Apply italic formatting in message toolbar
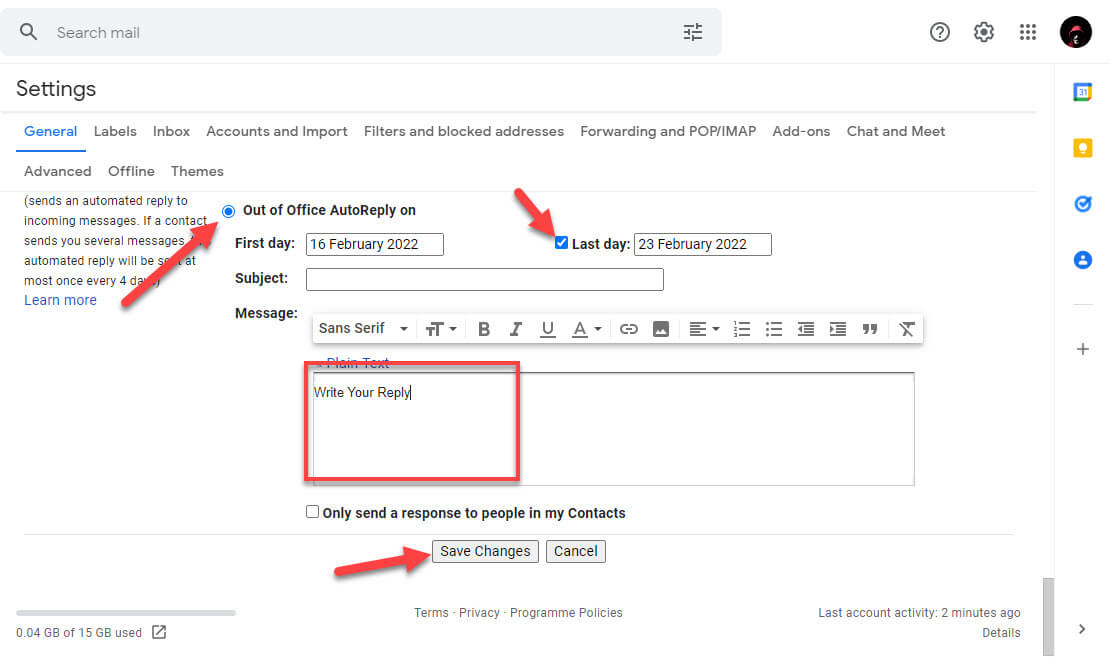The width and height of the screenshot is (1110, 657). tap(516, 329)
